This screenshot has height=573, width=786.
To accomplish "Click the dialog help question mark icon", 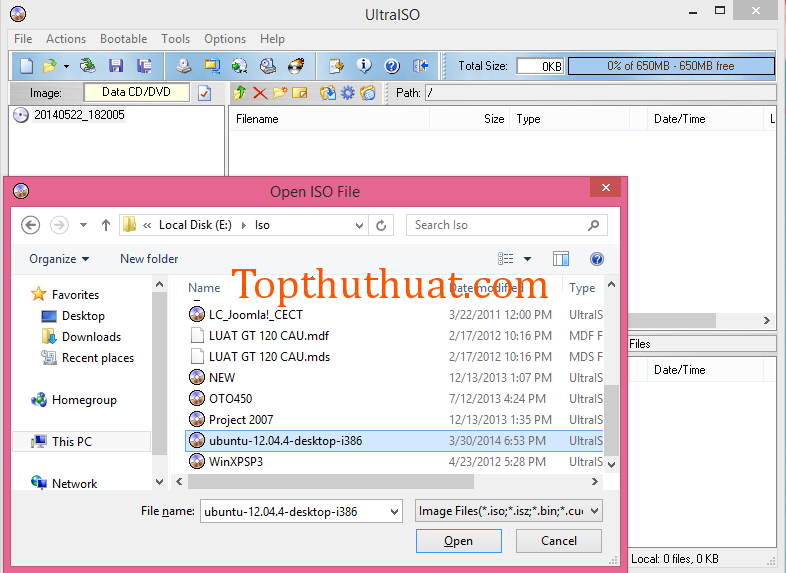I will coord(597,259).
